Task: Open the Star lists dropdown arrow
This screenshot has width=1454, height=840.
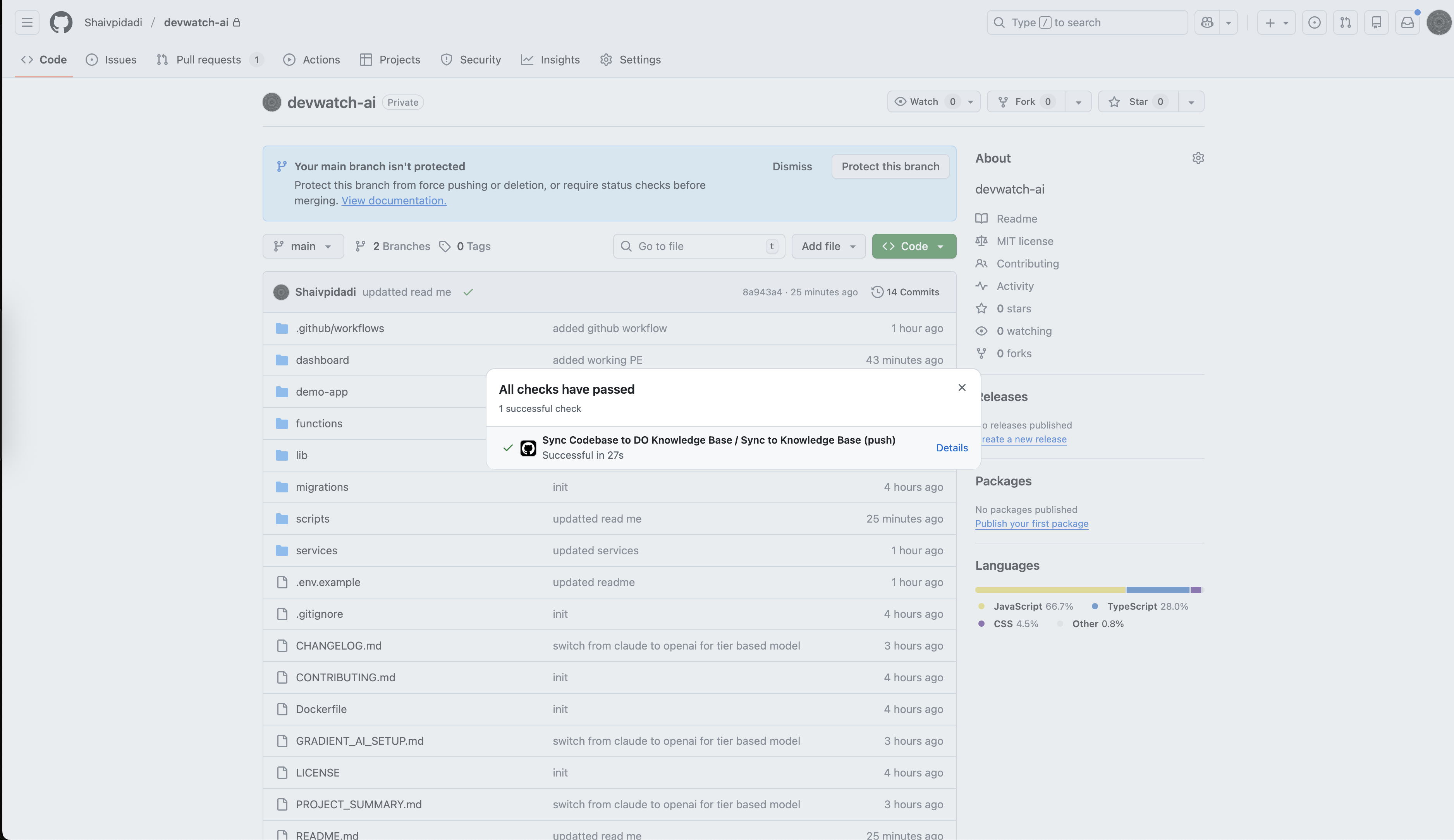Action: [x=1191, y=102]
